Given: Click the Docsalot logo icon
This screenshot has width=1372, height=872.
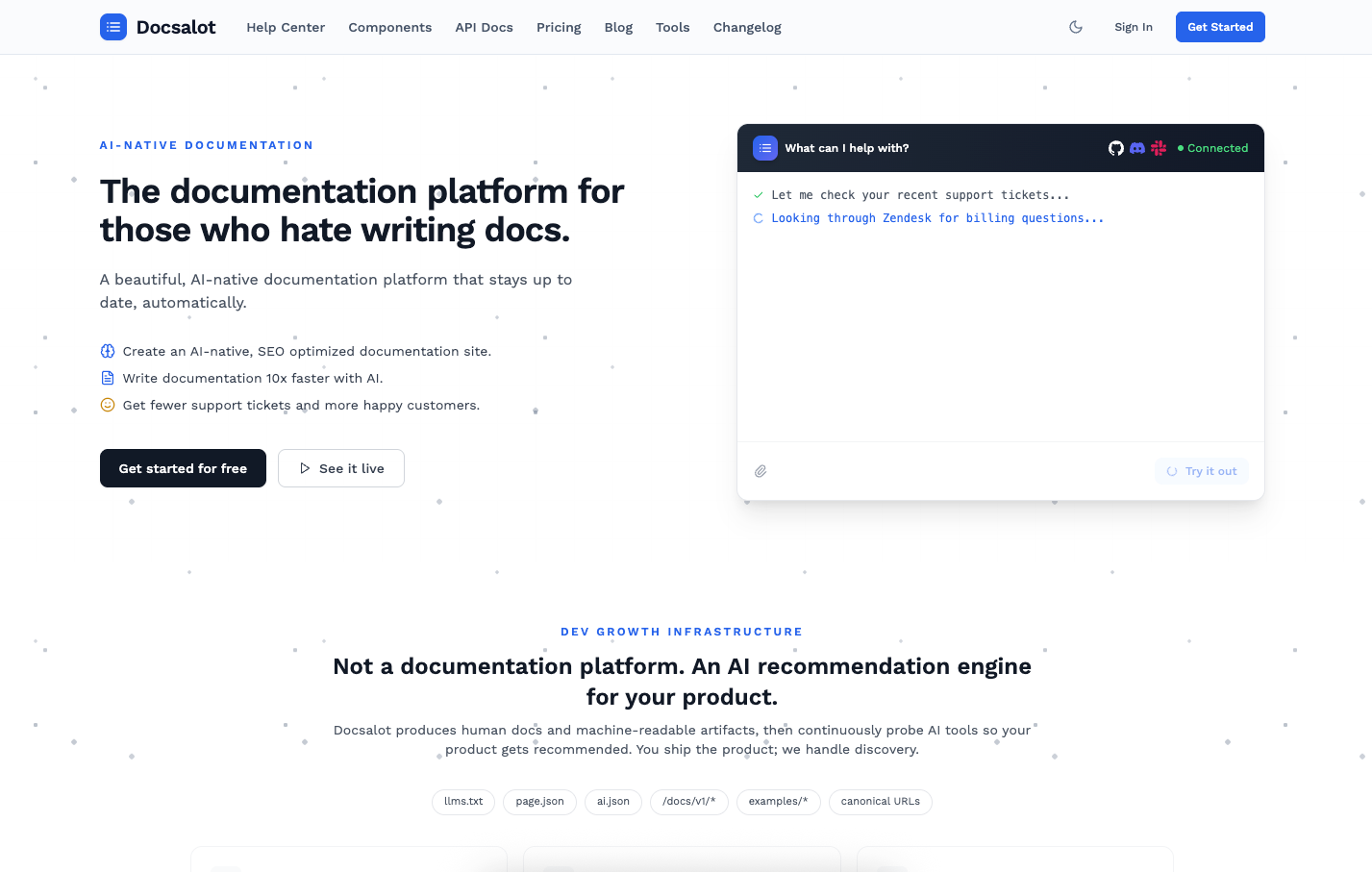Looking at the screenshot, I should coord(113,27).
